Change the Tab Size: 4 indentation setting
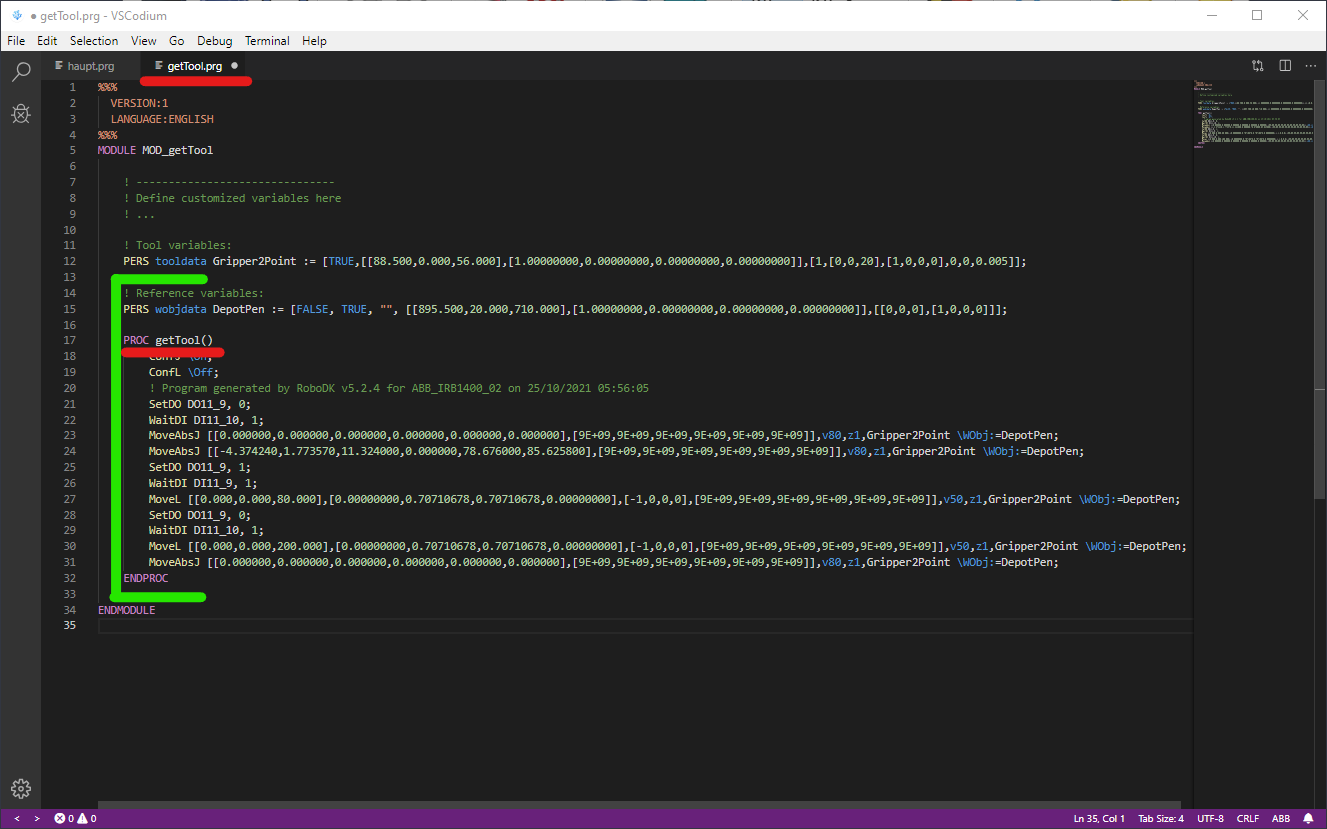This screenshot has height=829, width=1327. click(1161, 818)
